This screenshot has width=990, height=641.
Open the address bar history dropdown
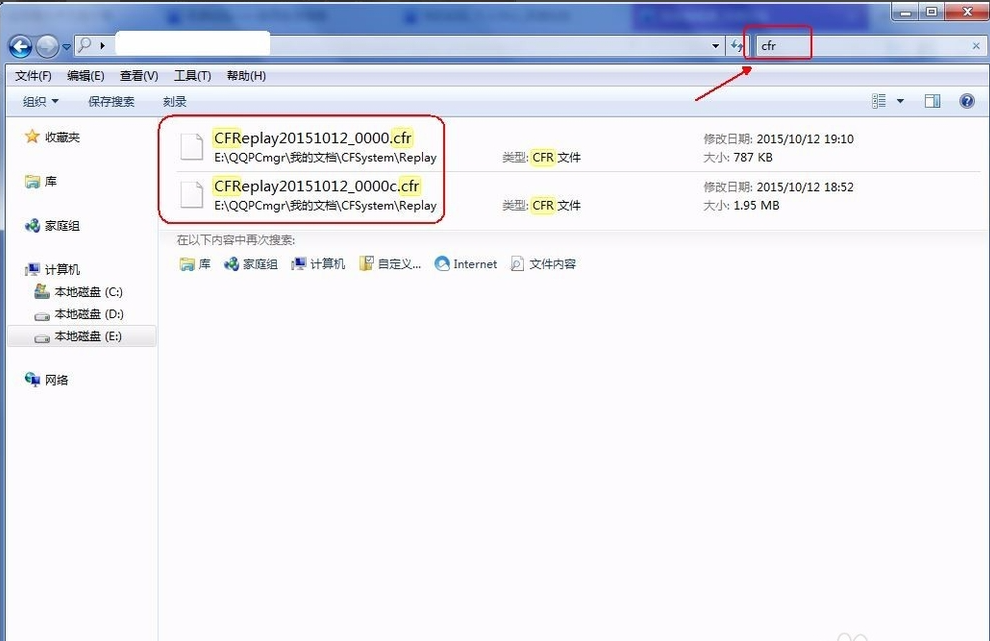tap(716, 46)
